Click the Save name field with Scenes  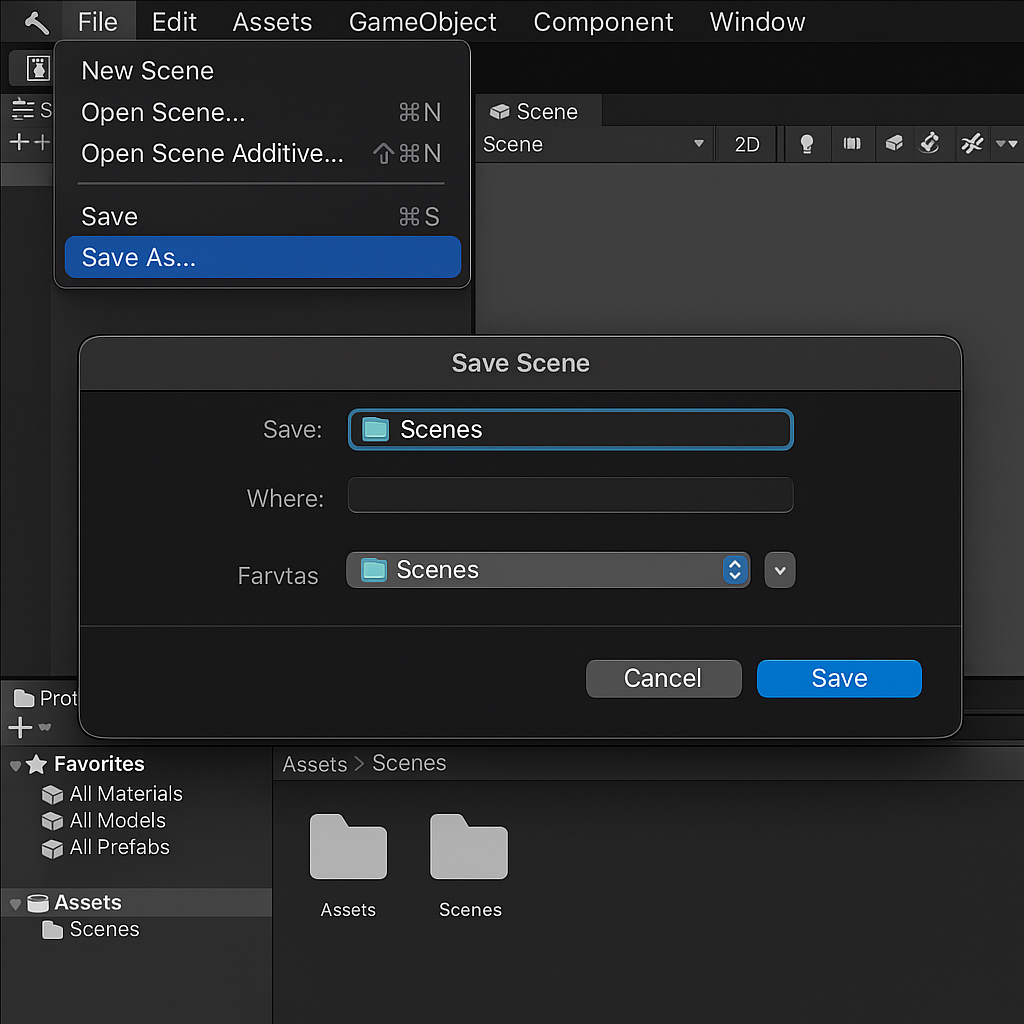[x=571, y=430]
